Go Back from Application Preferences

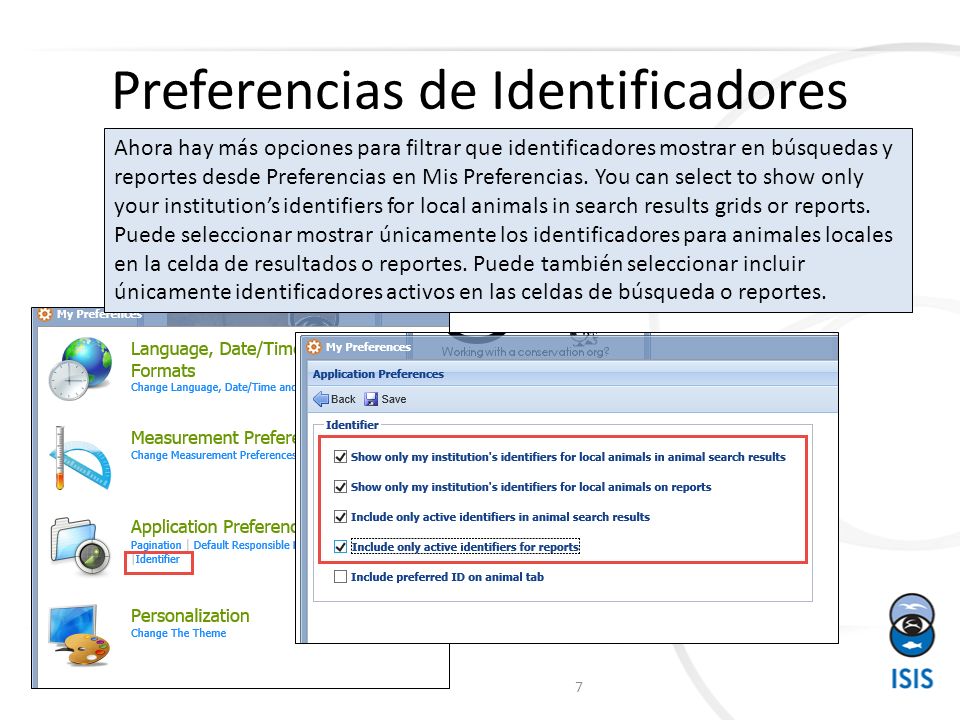pyautogui.click(x=334, y=399)
